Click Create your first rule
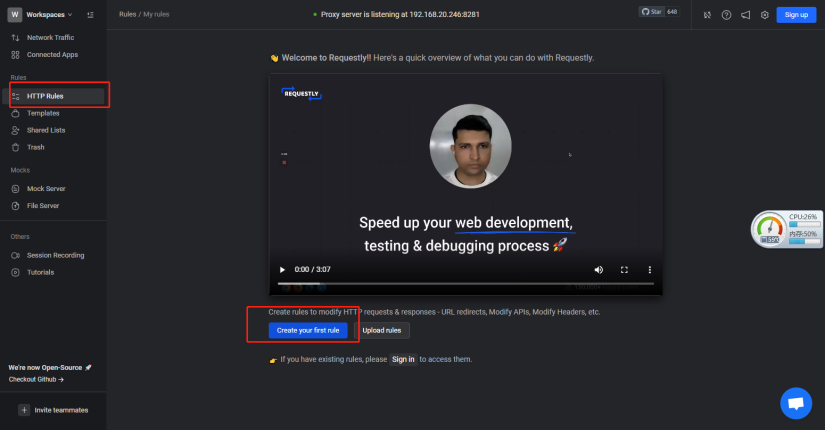 click(x=308, y=331)
